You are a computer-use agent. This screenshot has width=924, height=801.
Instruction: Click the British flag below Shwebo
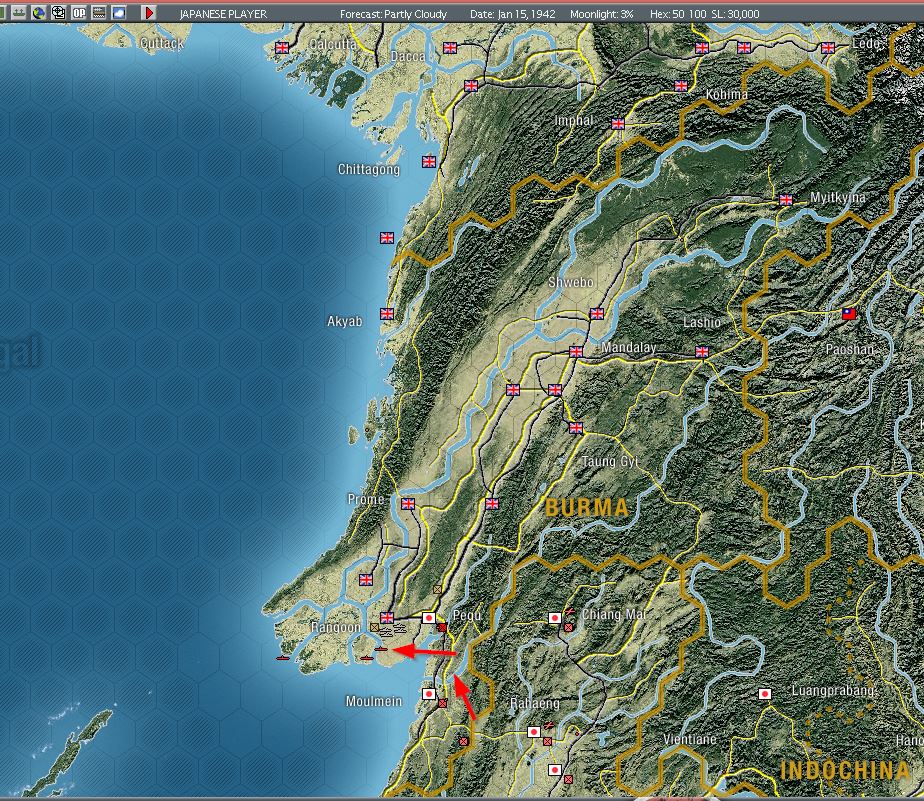point(596,314)
